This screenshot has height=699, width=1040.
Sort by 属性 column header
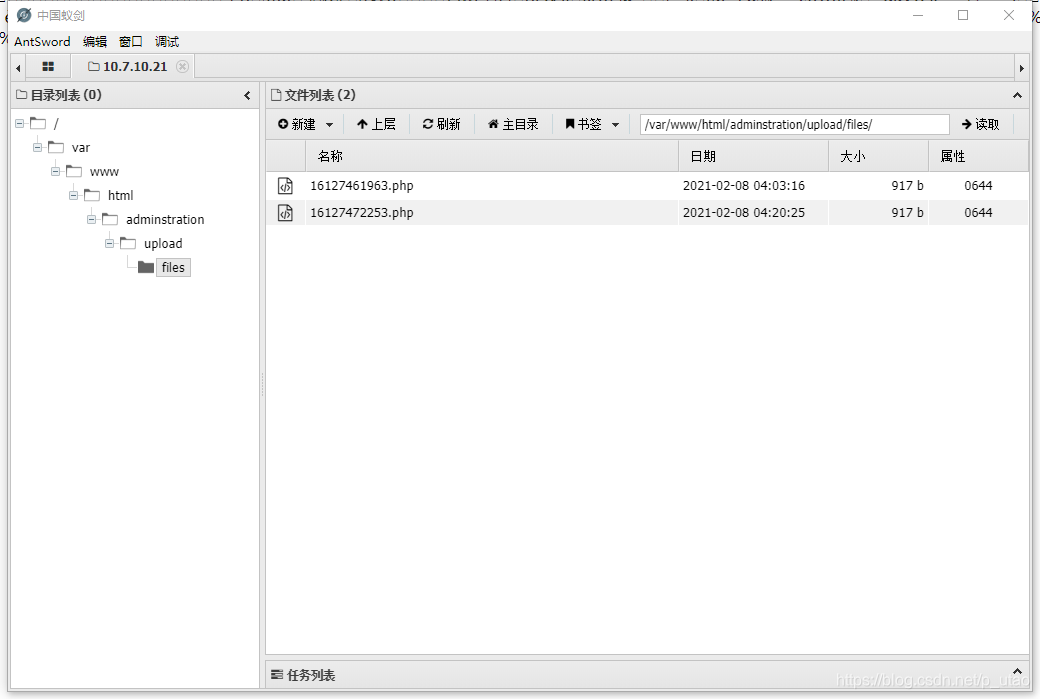[978, 157]
